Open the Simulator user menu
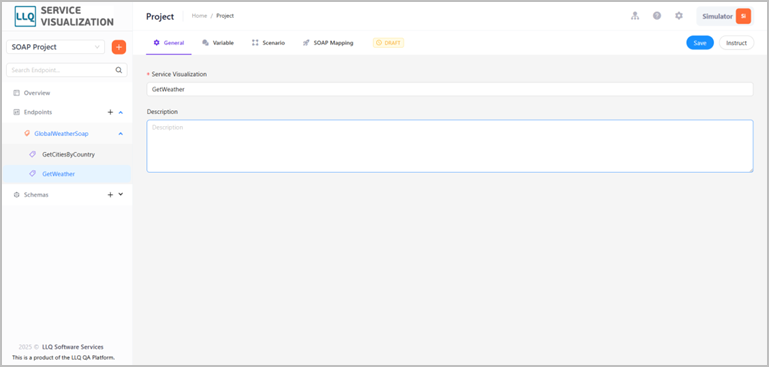 (x=725, y=16)
